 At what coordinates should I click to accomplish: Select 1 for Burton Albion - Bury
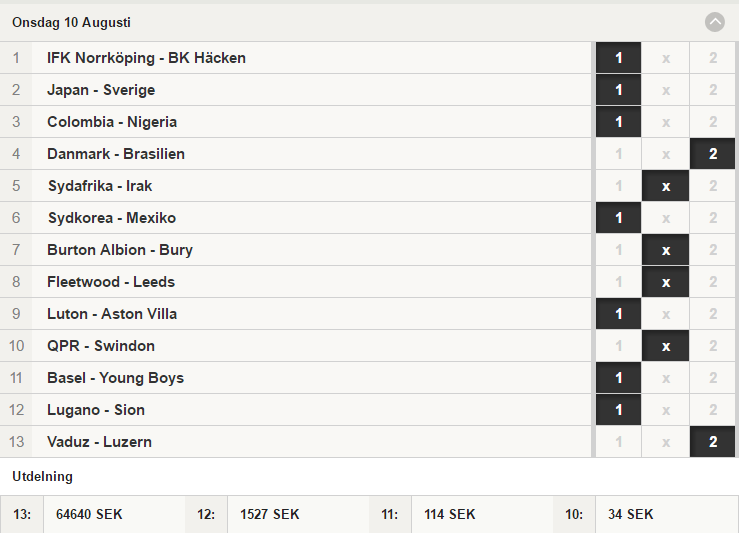pyautogui.click(x=618, y=250)
